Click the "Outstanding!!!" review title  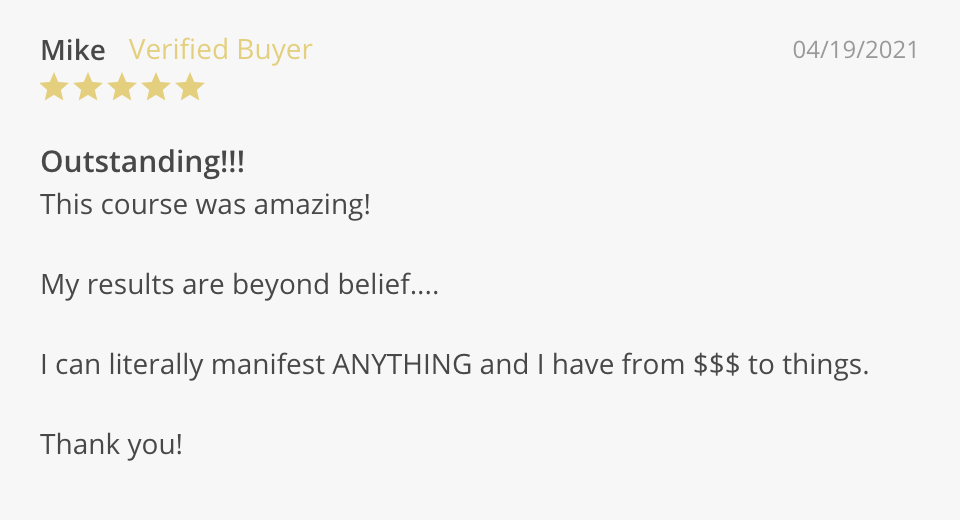click(142, 161)
